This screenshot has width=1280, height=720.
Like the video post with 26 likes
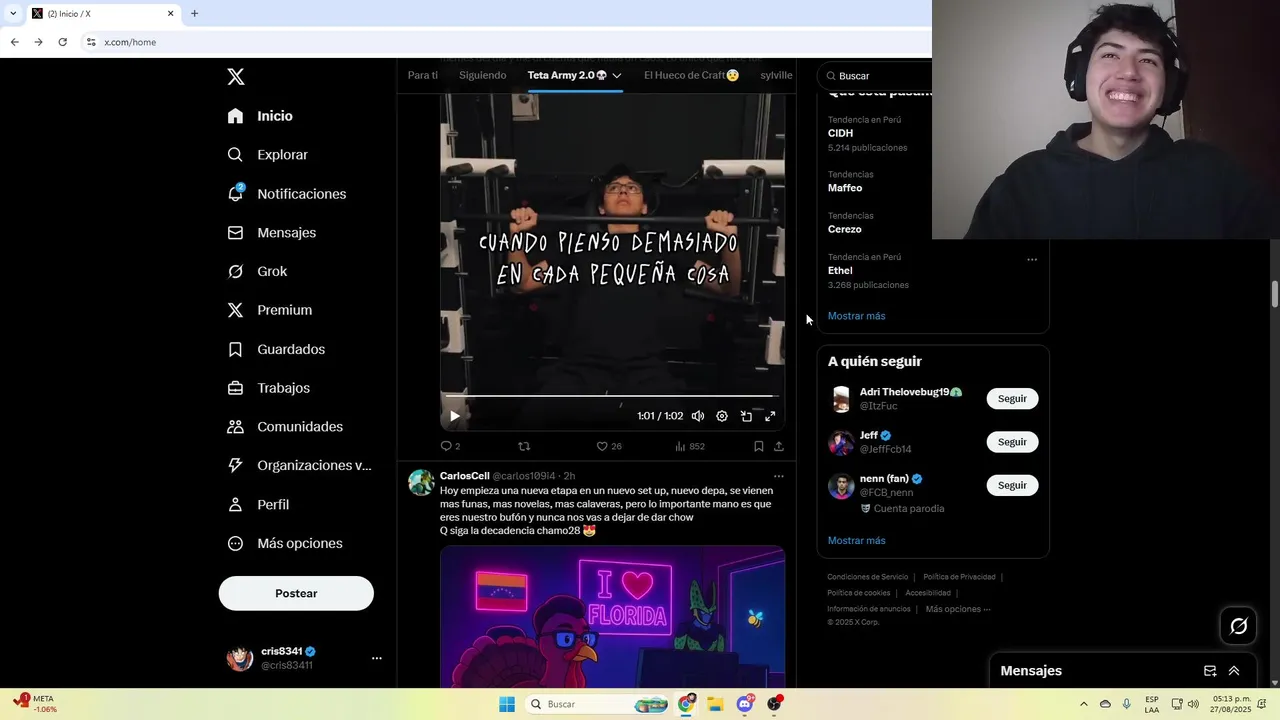609,446
